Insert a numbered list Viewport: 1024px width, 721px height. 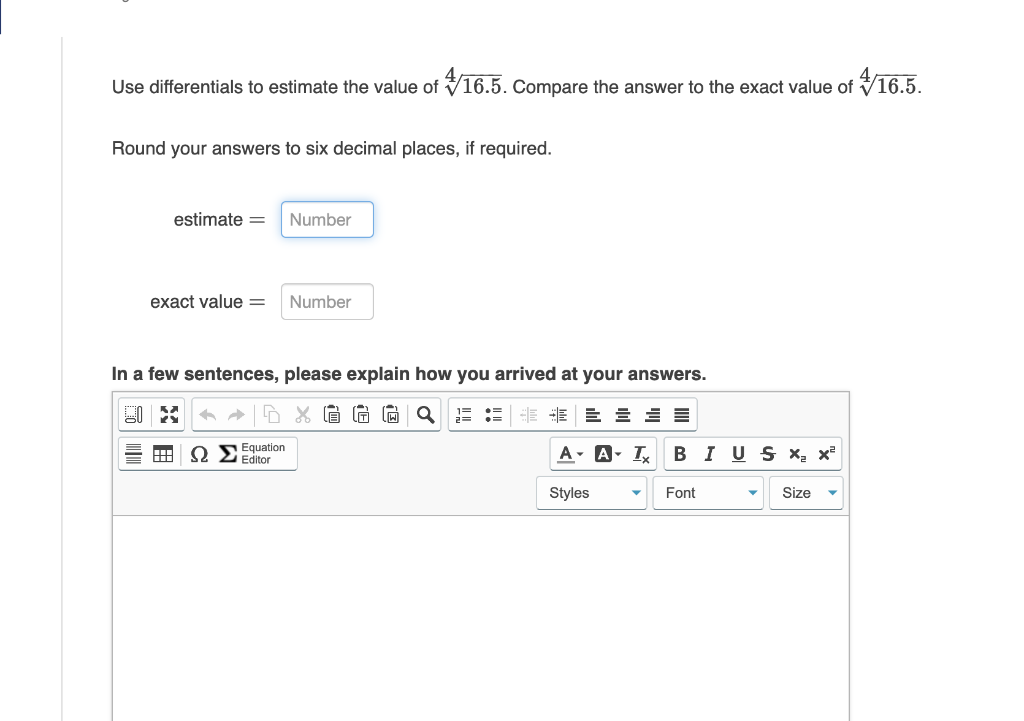pos(462,414)
